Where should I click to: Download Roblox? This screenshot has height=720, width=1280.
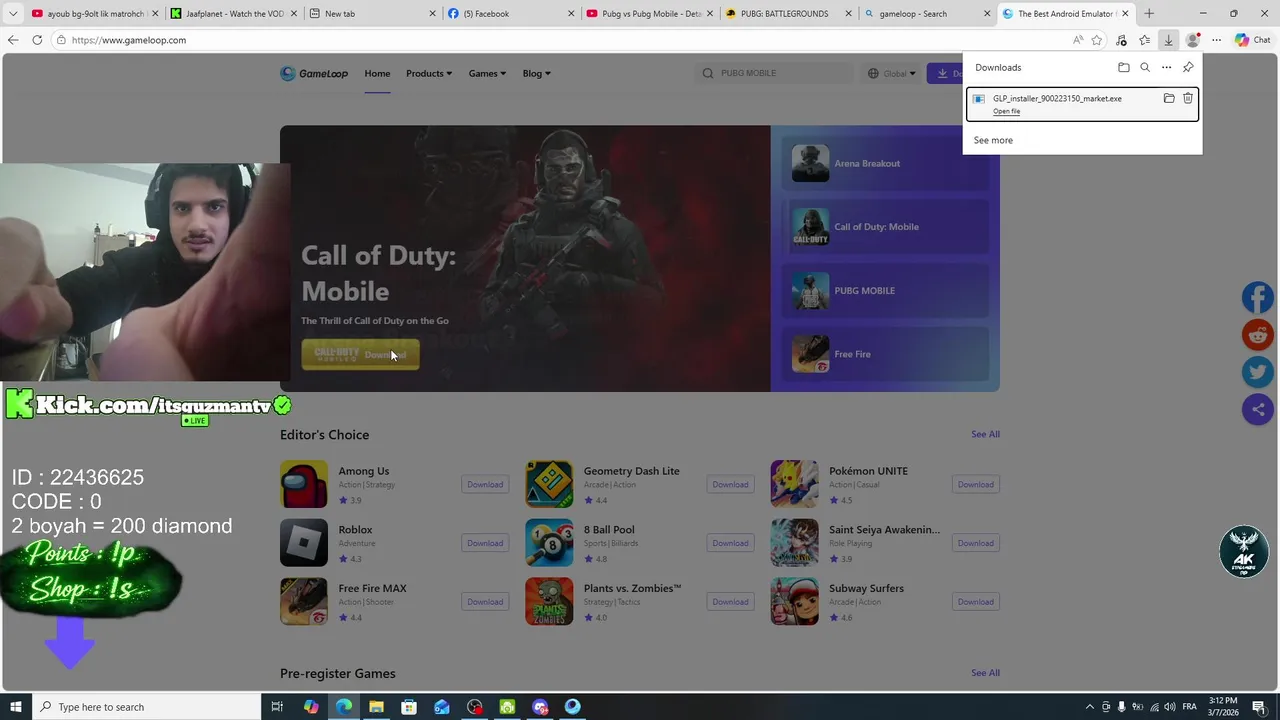[x=485, y=543]
